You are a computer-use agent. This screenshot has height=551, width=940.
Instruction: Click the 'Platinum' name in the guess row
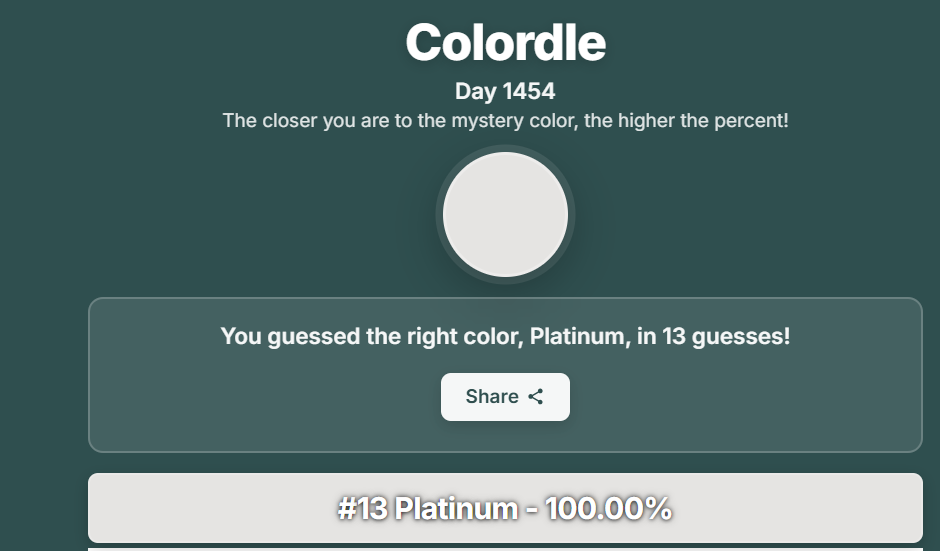[456, 509]
